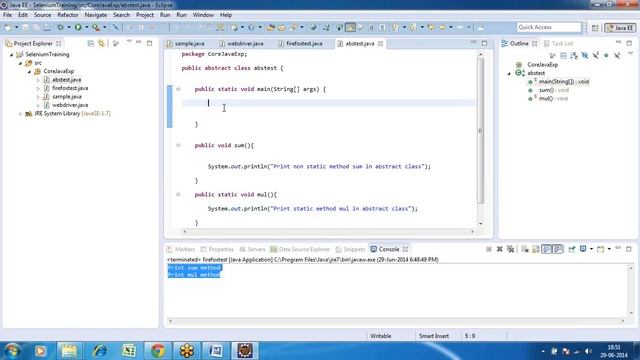This screenshot has width=640, height=360.
Task: Click Remove Launch icon in Console toolbar
Action: 500,249
